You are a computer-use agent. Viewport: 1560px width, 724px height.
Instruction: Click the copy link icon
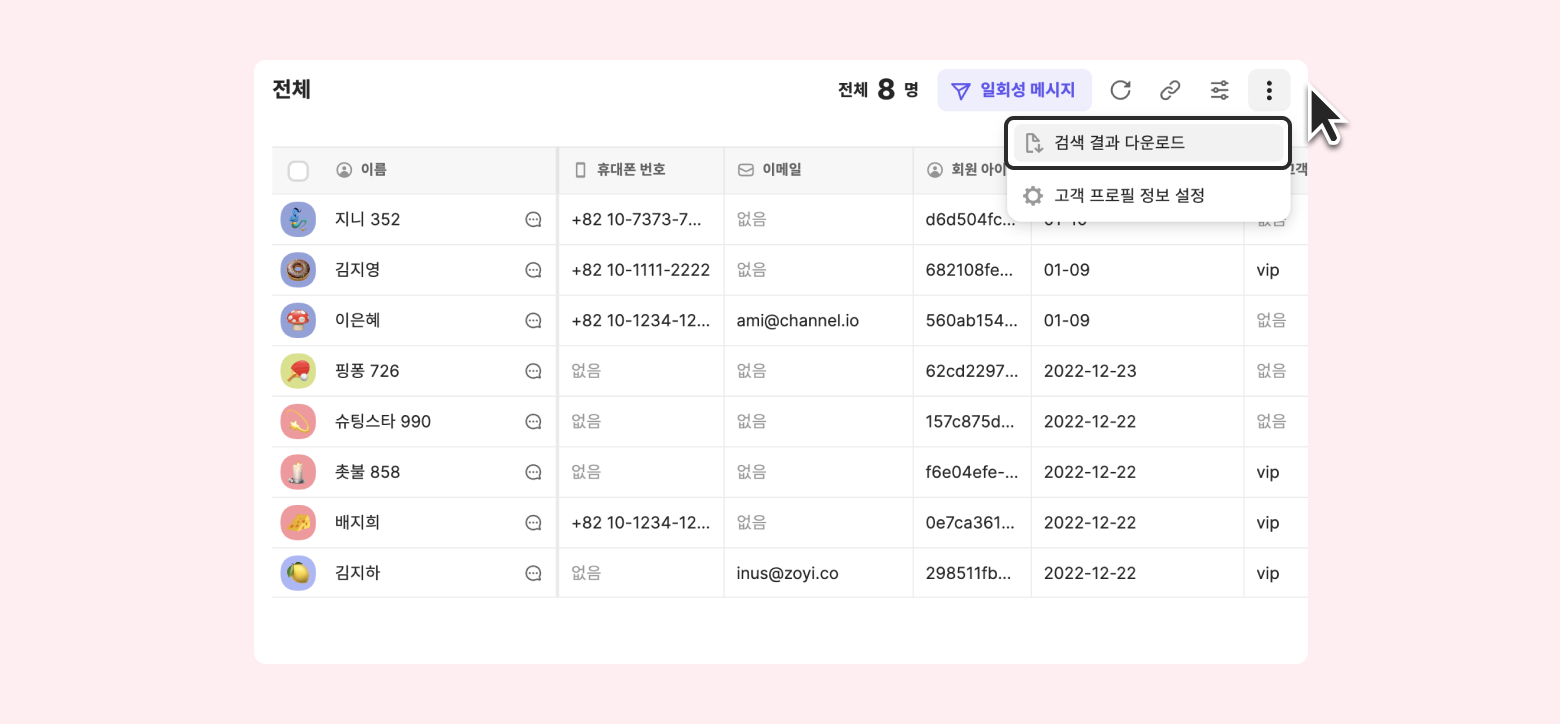tap(1170, 91)
